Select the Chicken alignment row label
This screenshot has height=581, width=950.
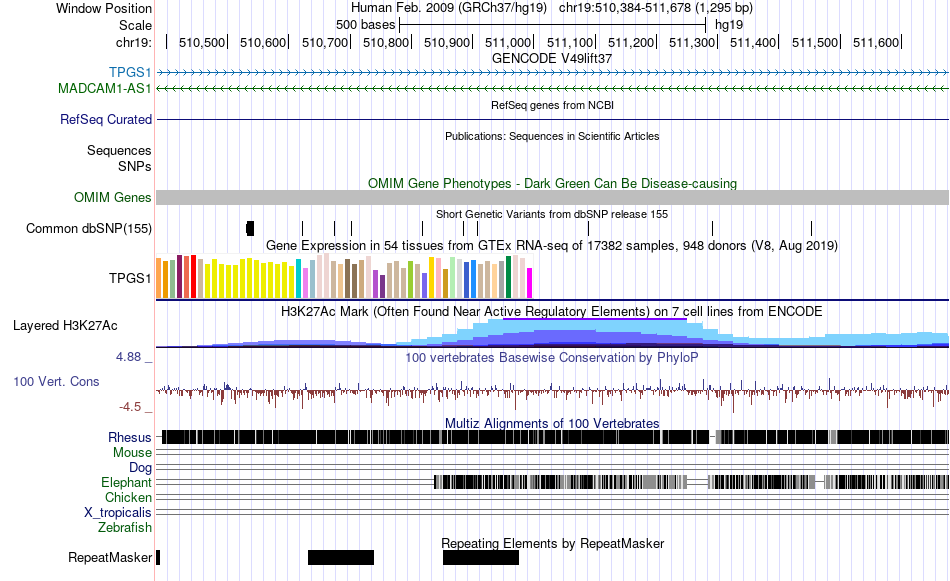(128, 497)
